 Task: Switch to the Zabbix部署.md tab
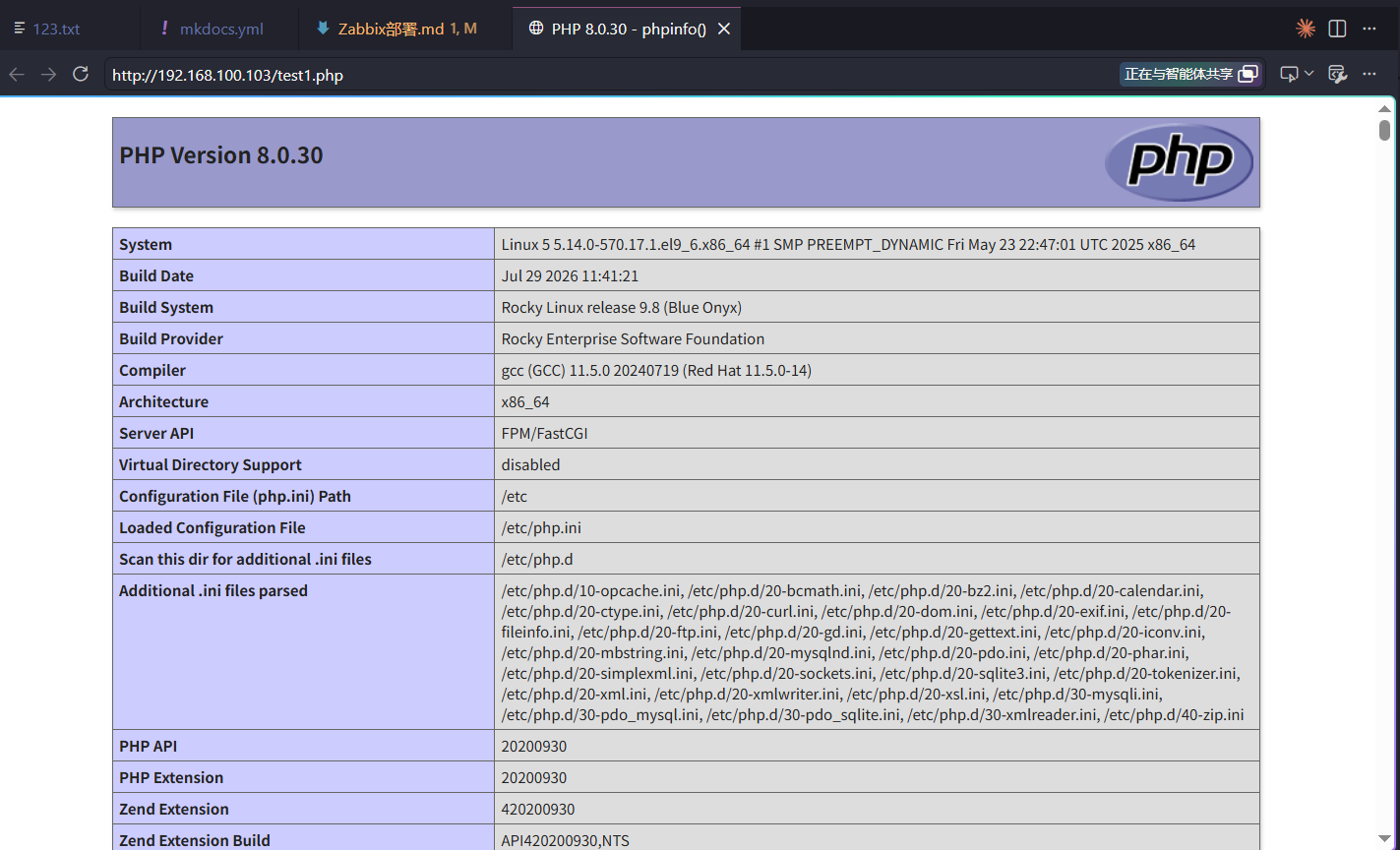[396, 29]
